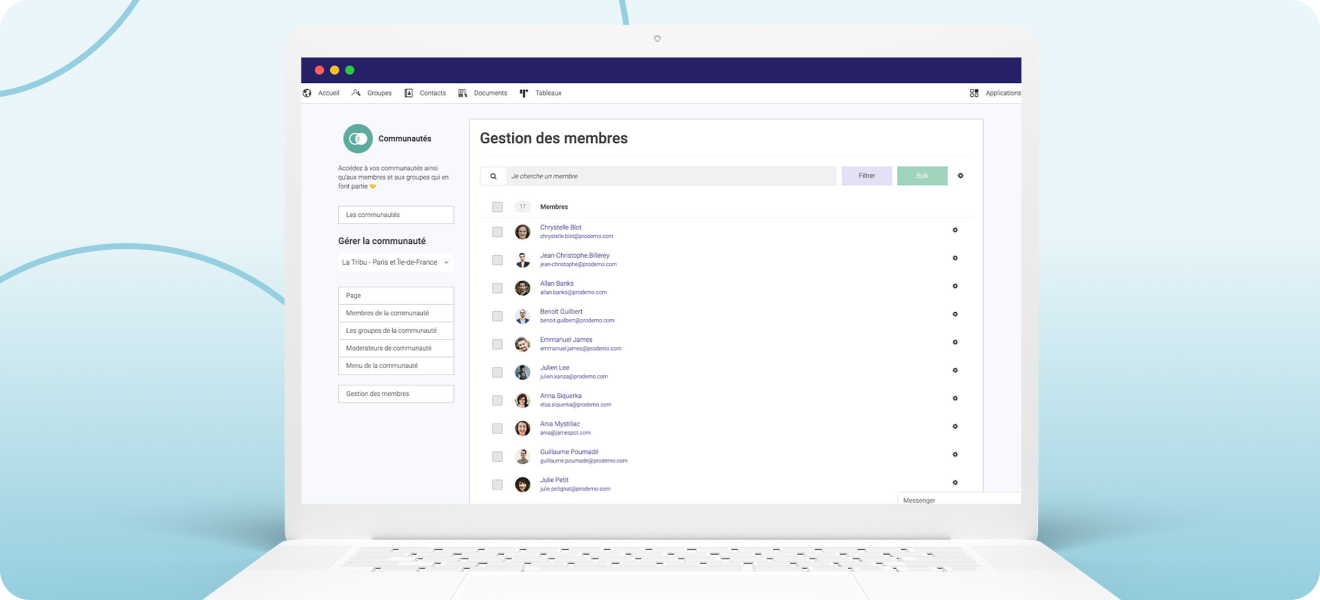Check the box for Allan Banks
Viewport: 1320px width, 600px height.
[497, 288]
